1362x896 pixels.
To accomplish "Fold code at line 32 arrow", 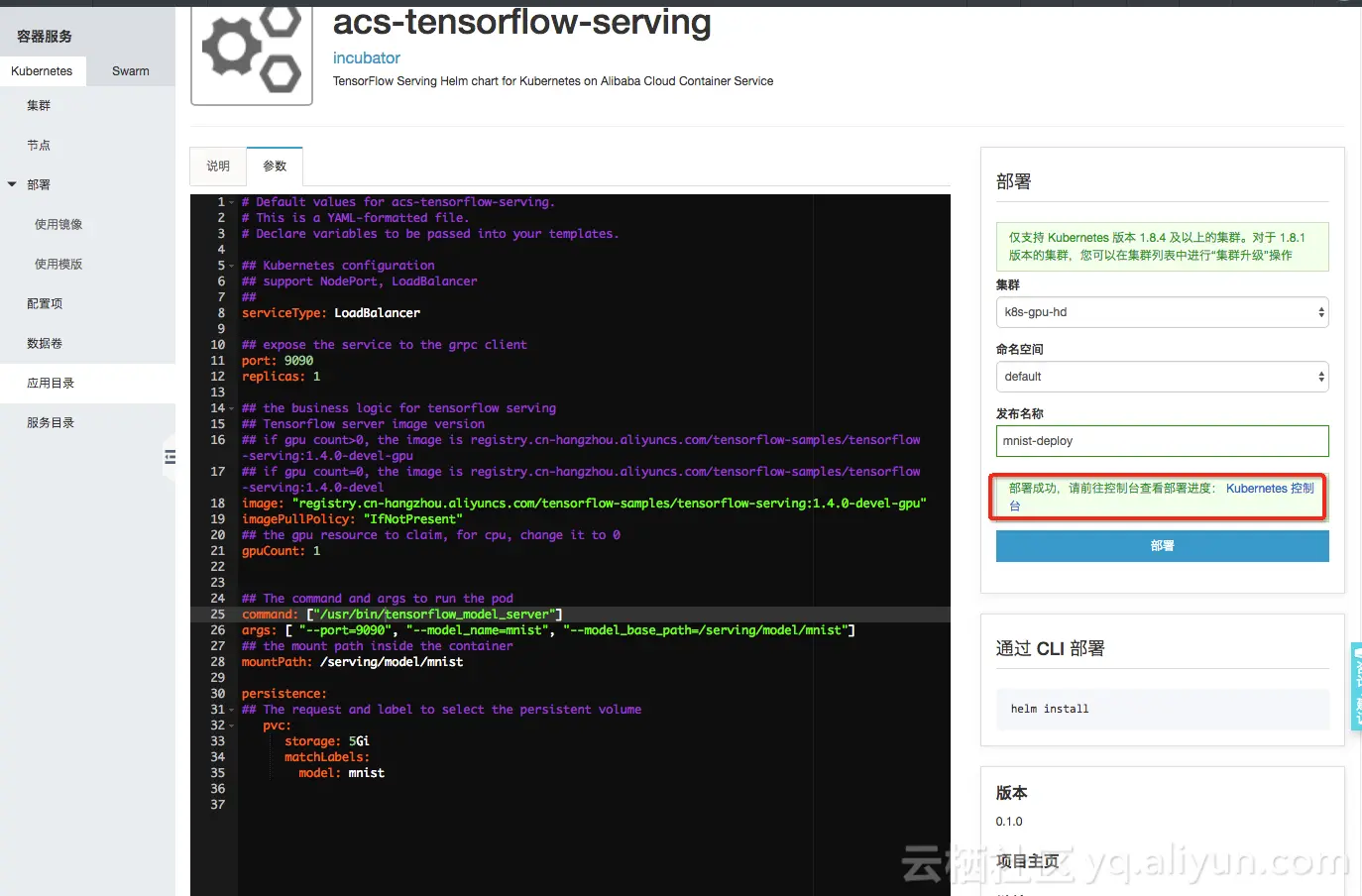I will (x=232, y=726).
